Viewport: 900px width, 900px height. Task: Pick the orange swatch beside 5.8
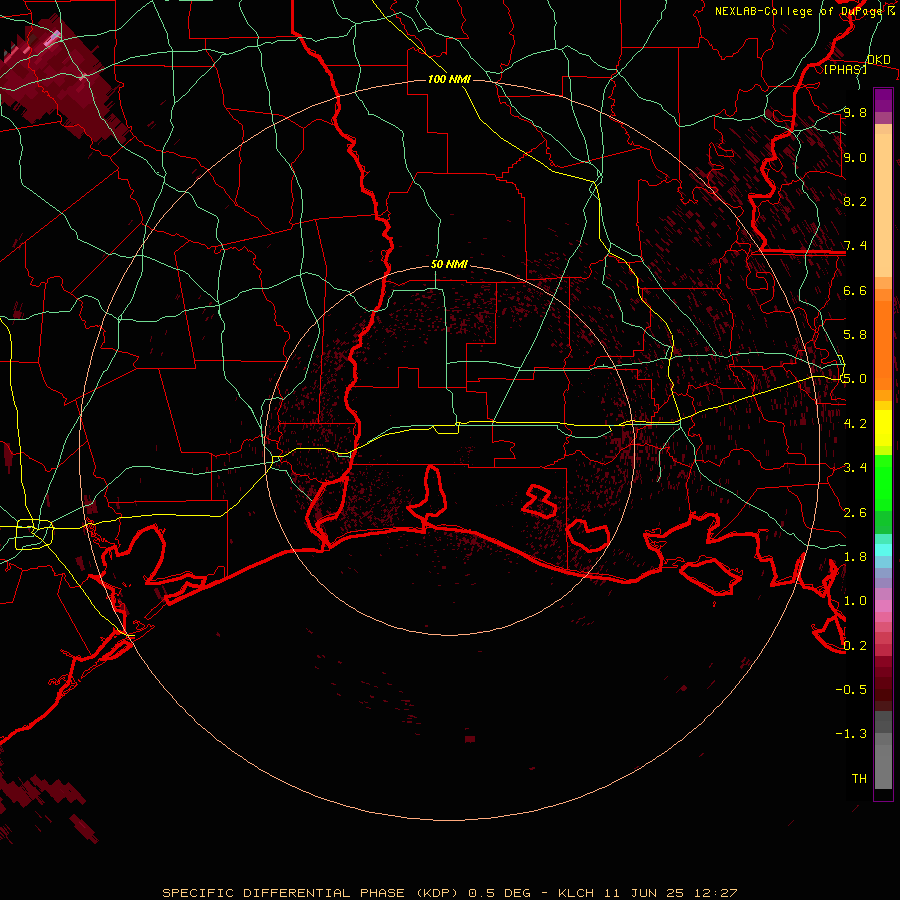(x=883, y=339)
